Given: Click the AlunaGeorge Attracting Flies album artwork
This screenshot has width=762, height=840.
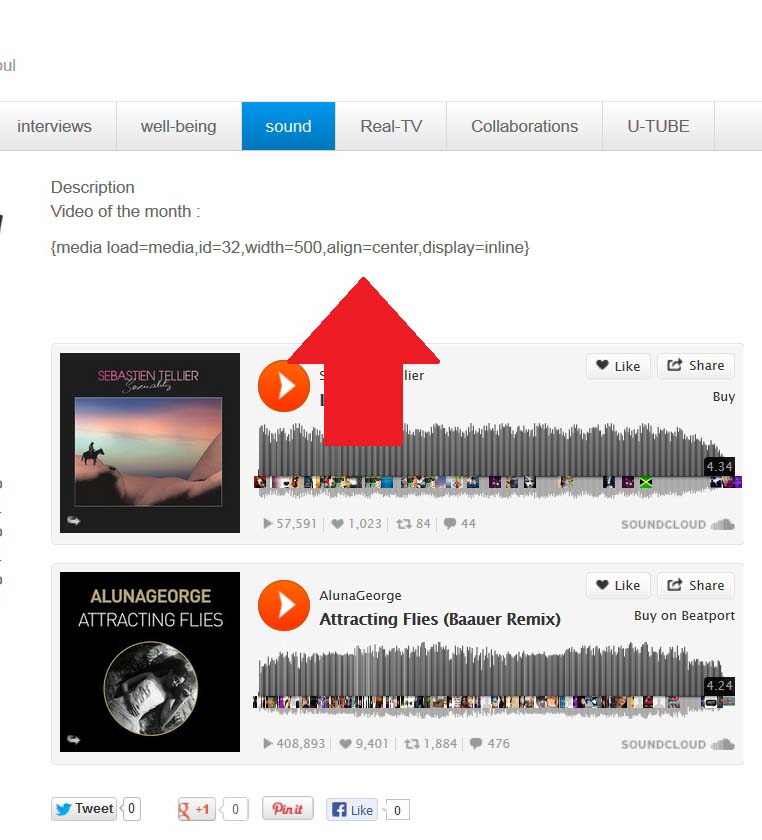Looking at the screenshot, I should tap(150, 662).
